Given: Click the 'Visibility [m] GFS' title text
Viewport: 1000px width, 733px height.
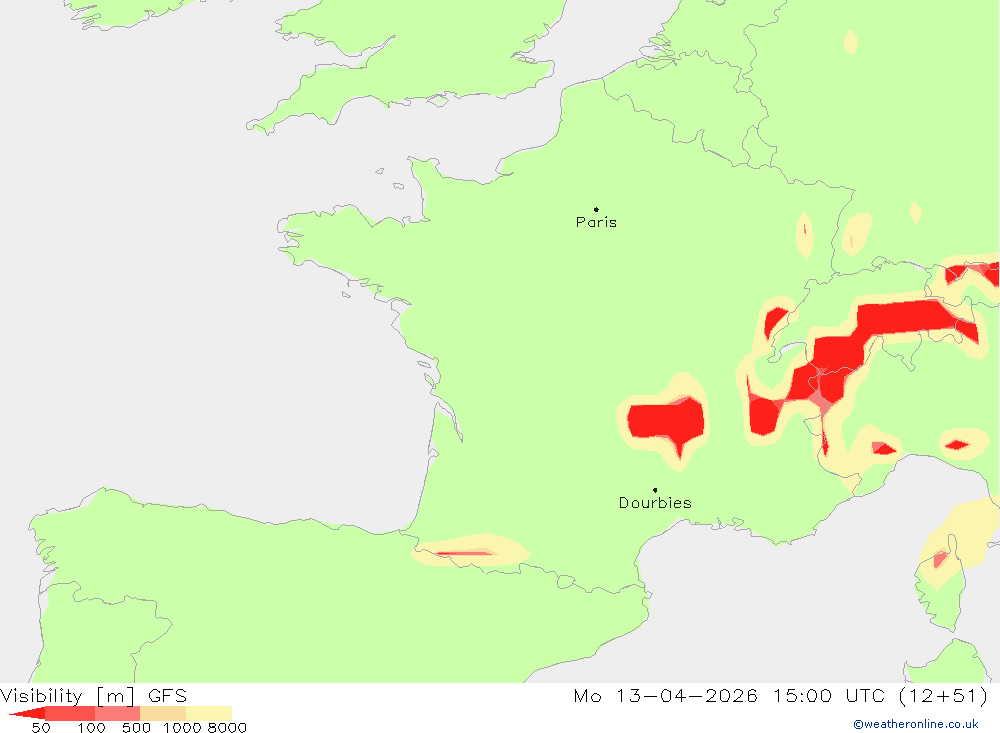Looking at the screenshot, I should (x=94, y=695).
